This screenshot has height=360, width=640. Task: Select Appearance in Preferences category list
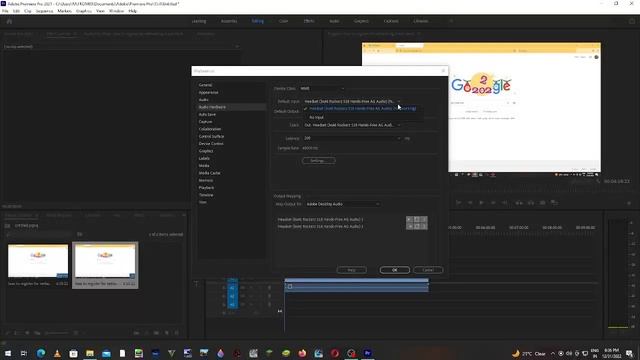point(208,92)
